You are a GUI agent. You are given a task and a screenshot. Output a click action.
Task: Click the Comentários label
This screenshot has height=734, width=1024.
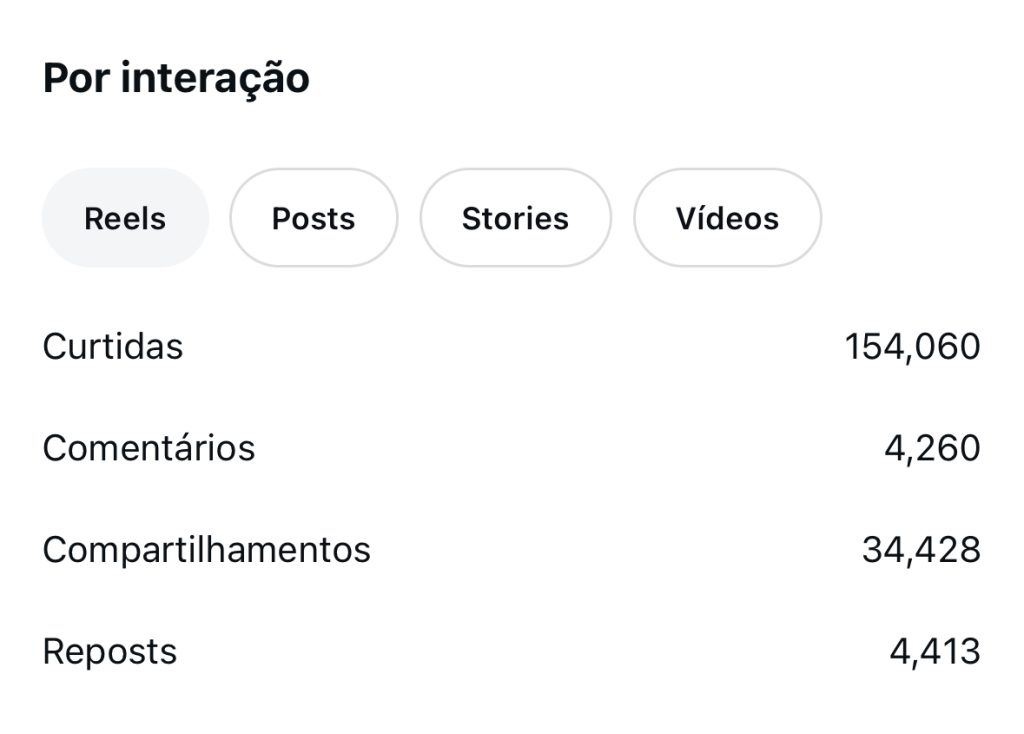pos(149,448)
